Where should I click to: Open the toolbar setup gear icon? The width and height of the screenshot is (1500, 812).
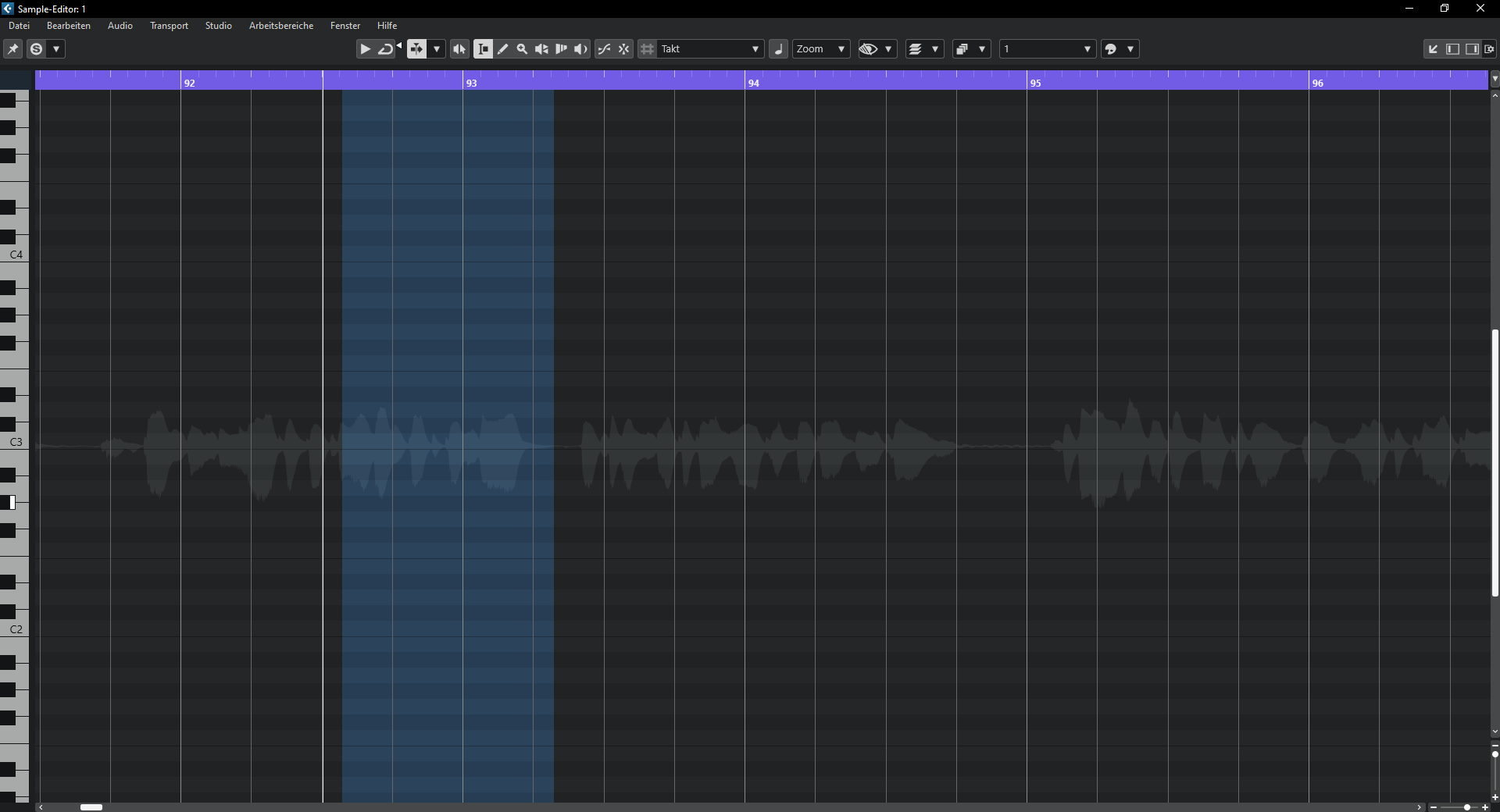(1490, 49)
